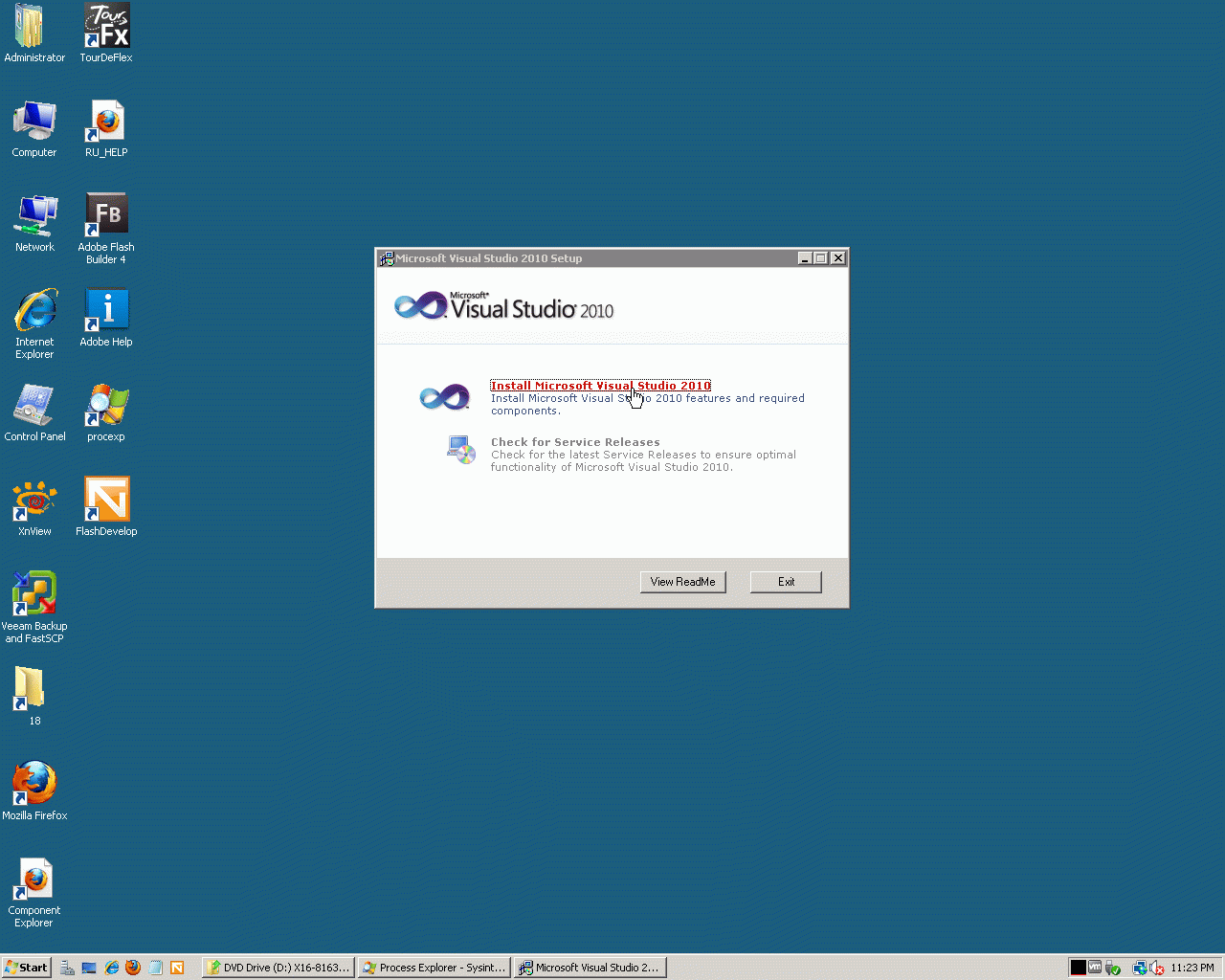Click the muted volume tray icon

tap(1156, 968)
